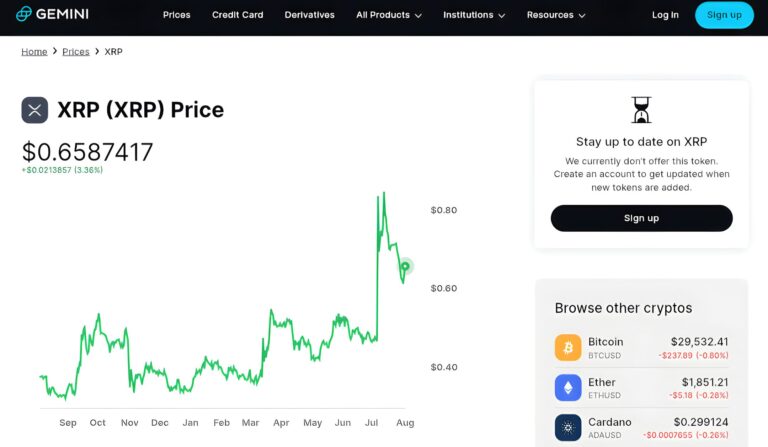Open the Credit Card nav item

point(238,15)
